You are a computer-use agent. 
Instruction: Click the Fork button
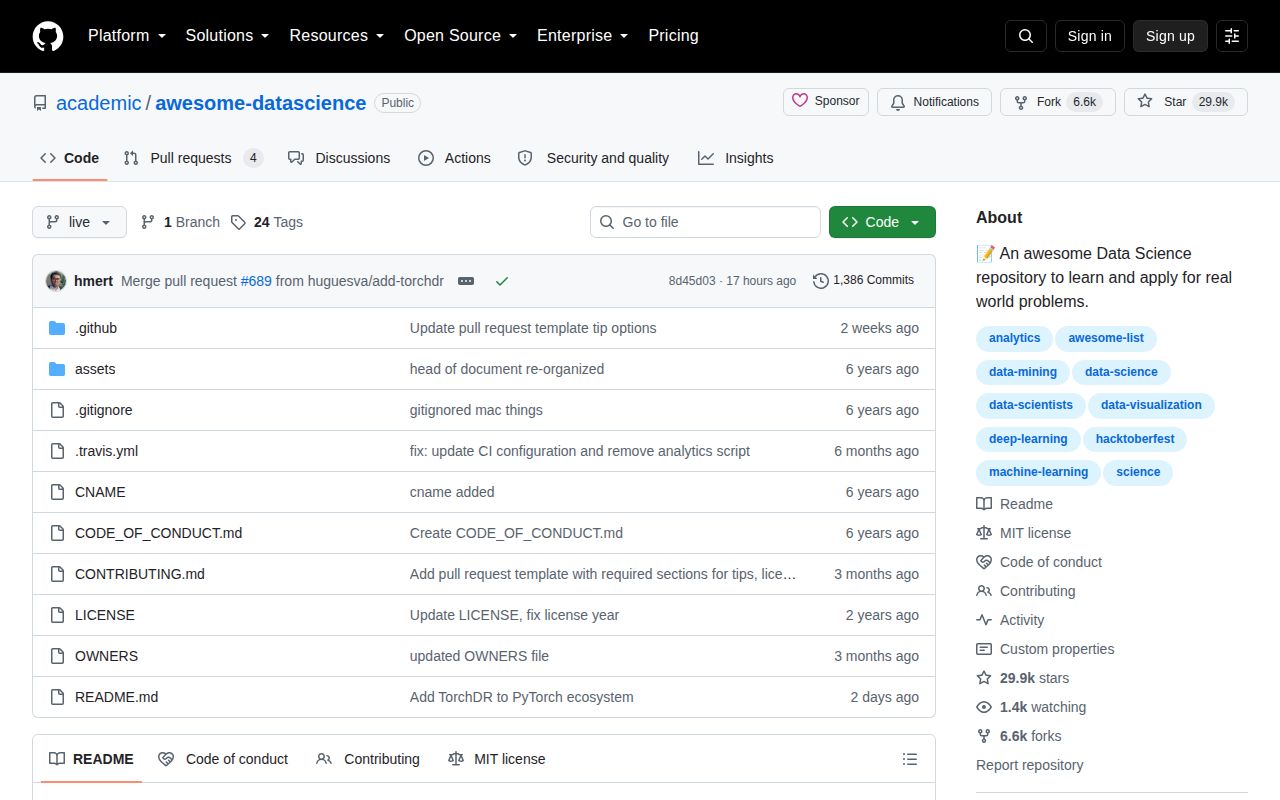click(1057, 102)
